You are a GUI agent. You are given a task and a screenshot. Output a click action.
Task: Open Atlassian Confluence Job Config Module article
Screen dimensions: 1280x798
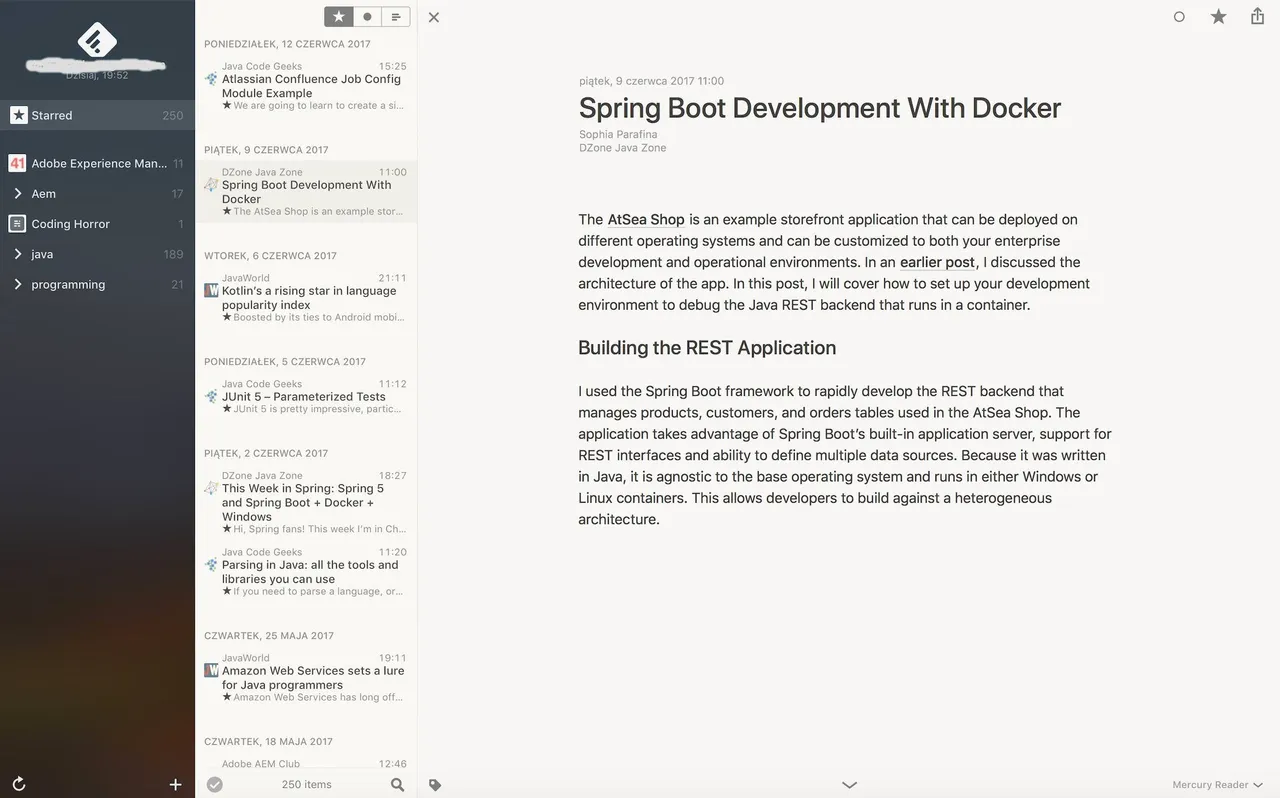[306, 86]
